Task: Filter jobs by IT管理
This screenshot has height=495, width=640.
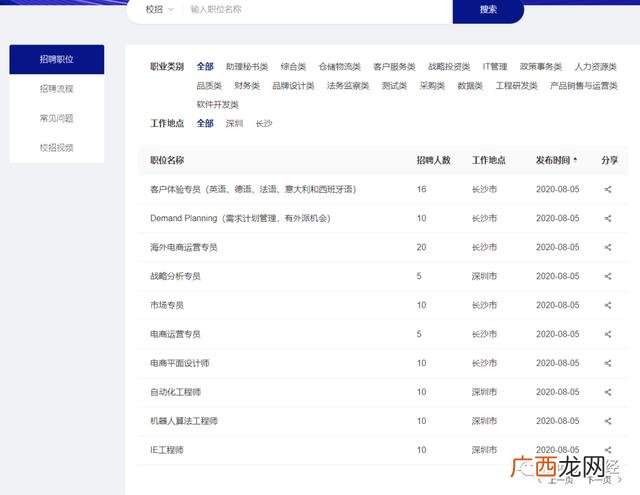Action: point(495,67)
